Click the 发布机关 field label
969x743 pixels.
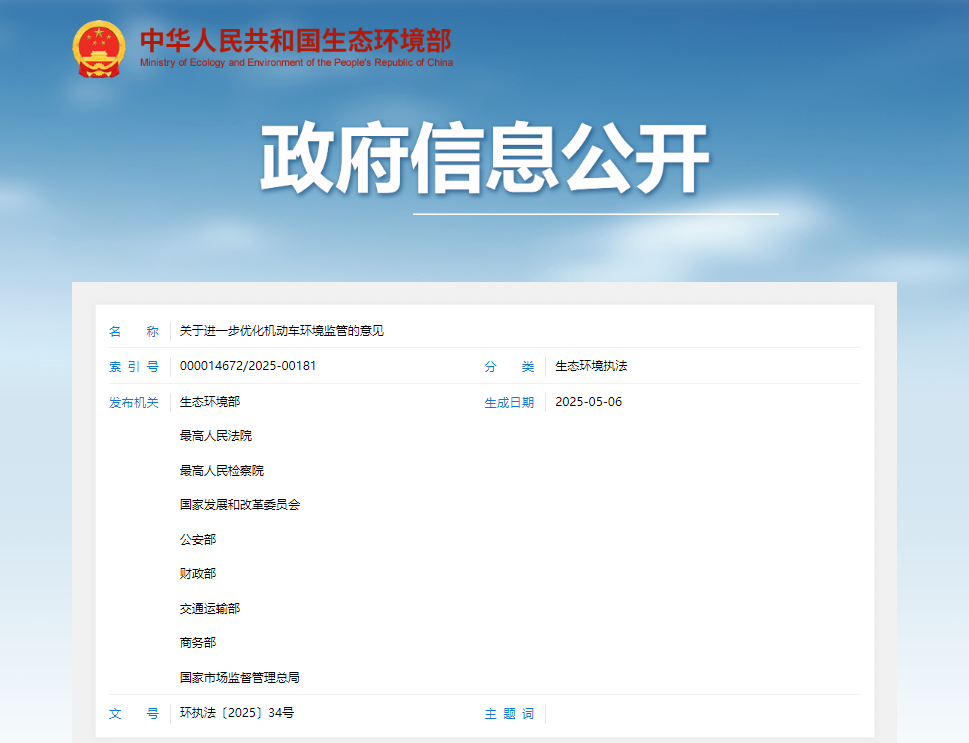[133, 402]
